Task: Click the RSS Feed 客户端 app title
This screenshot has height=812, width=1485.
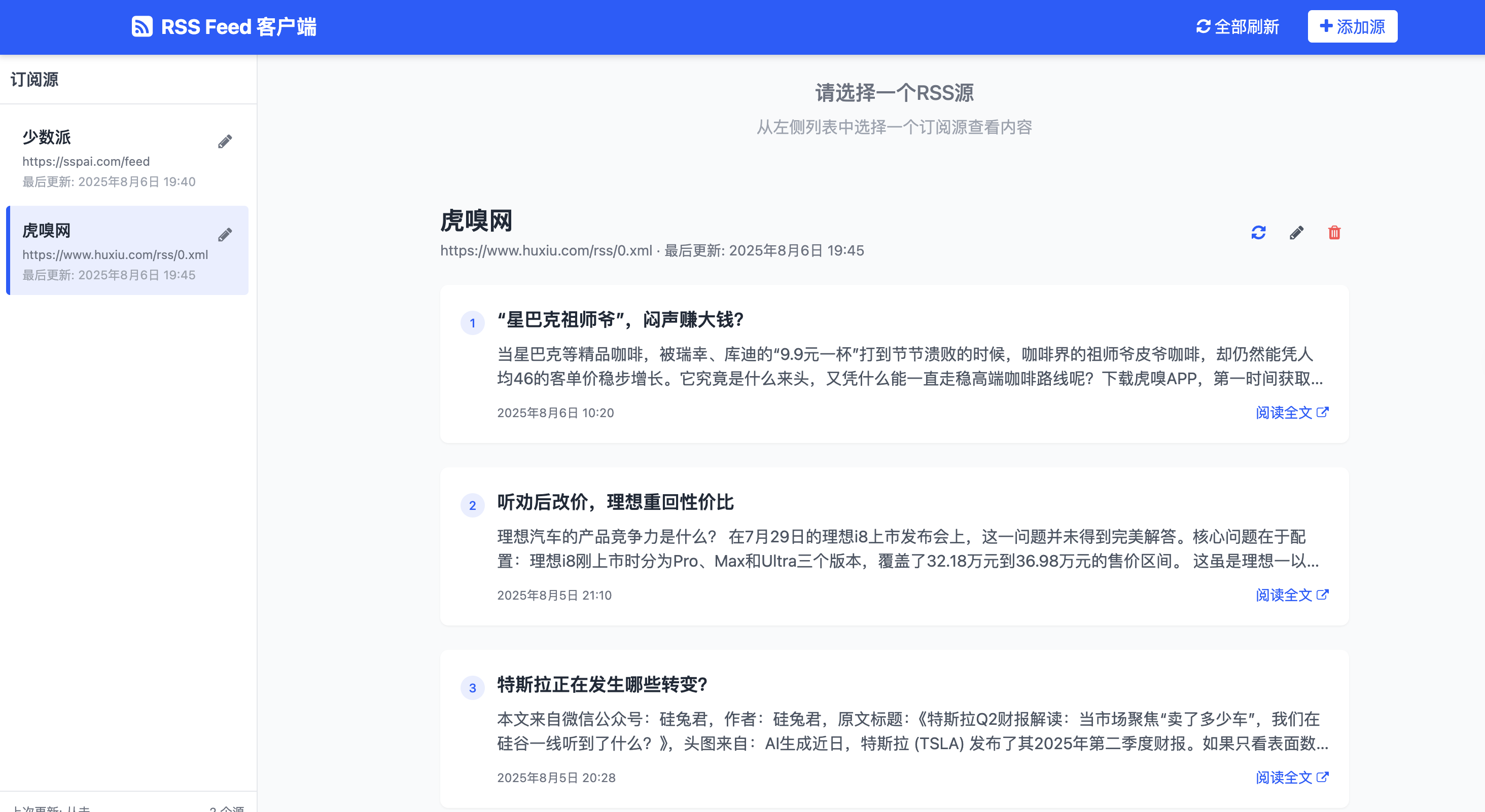Action: click(239, 26)
